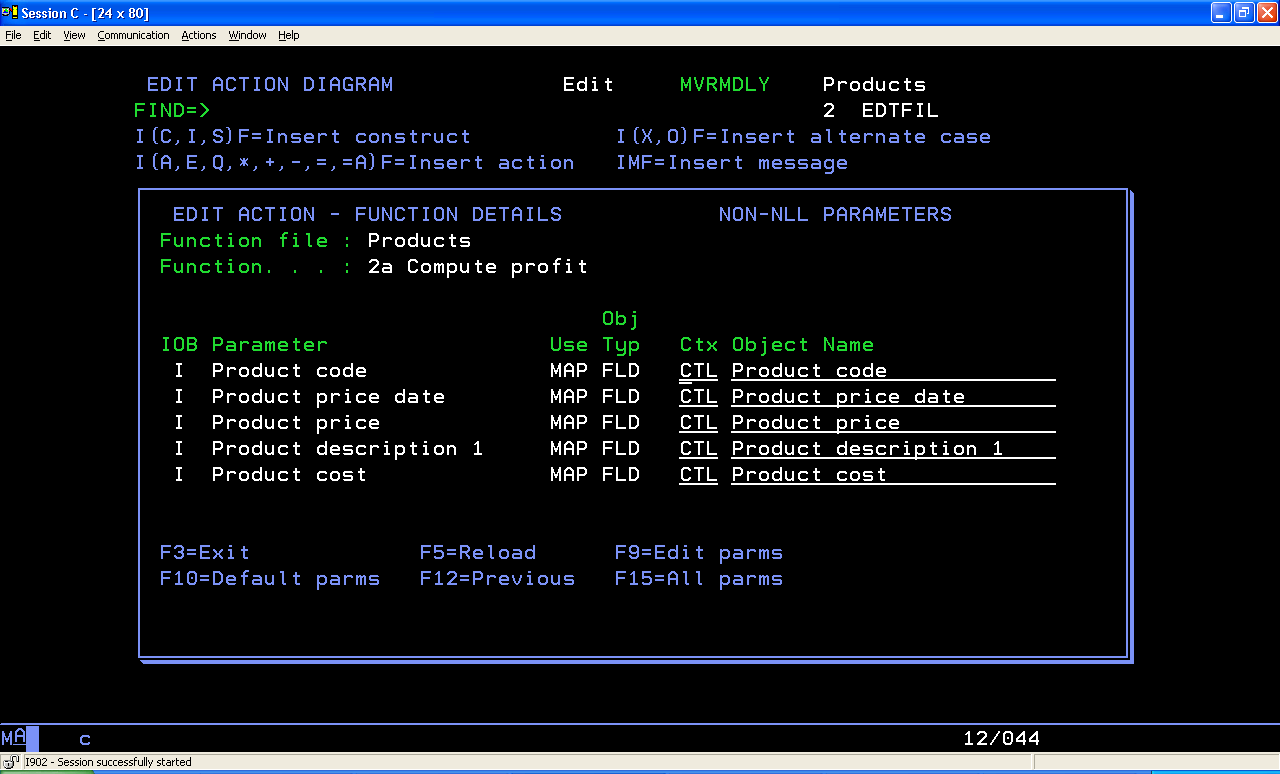Click the 12/044 cursor position indicator
The width and height of the screenshot is (1280, 774).
[x=1000, y=738]
